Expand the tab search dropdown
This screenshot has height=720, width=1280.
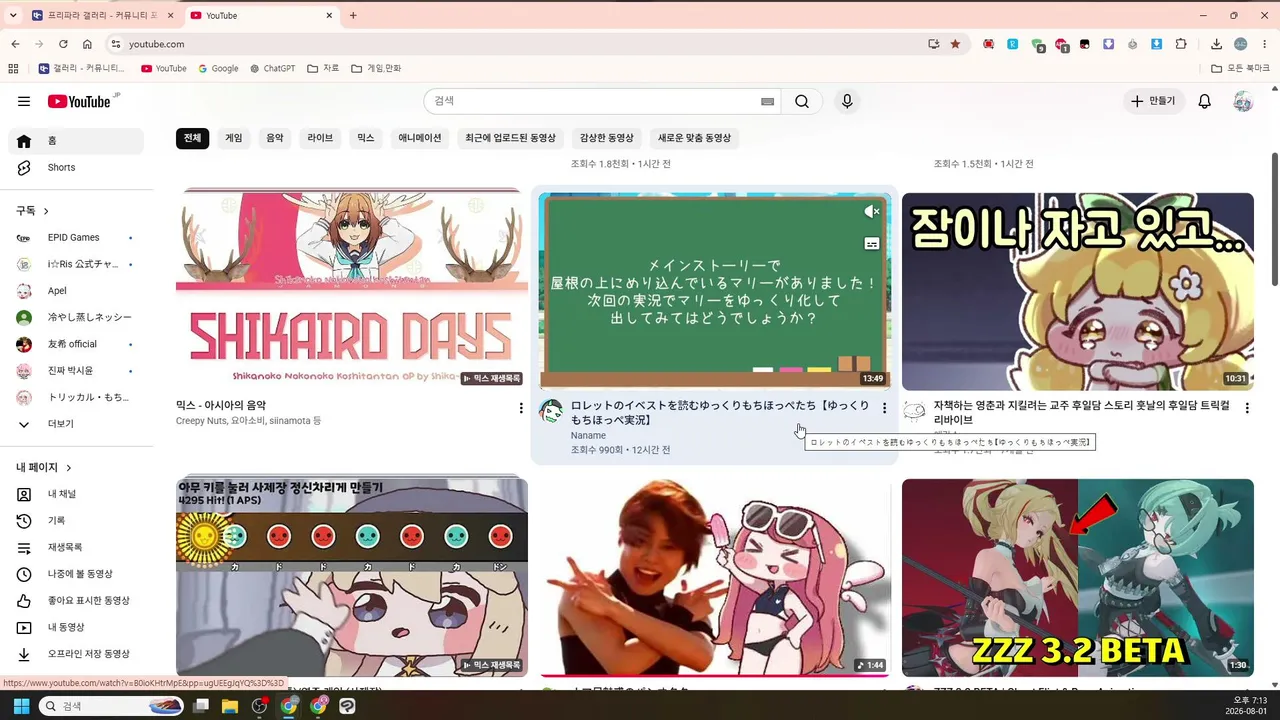click(x=13, y=15)
